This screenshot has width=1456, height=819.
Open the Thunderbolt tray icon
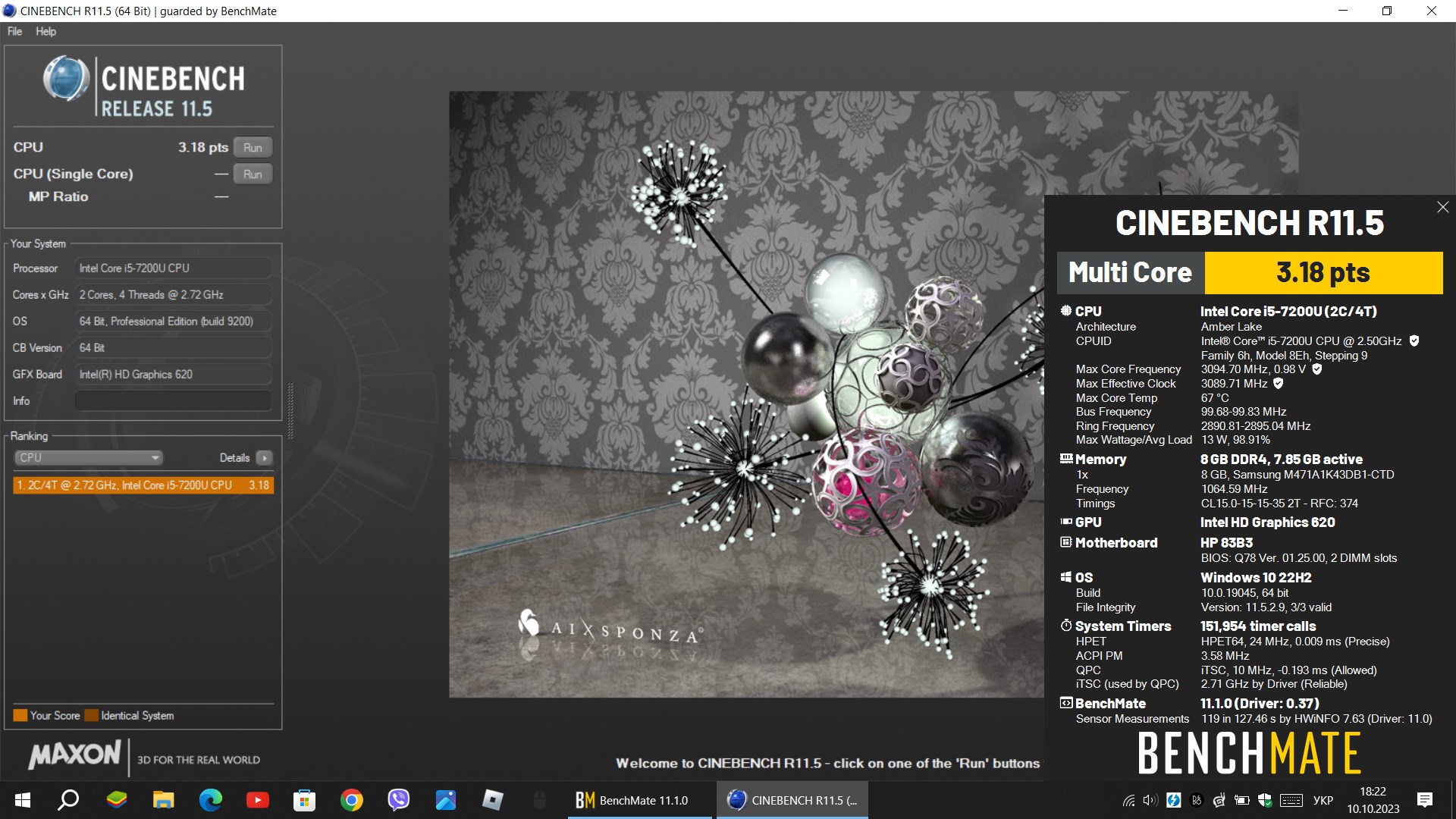pos(1174,800)
